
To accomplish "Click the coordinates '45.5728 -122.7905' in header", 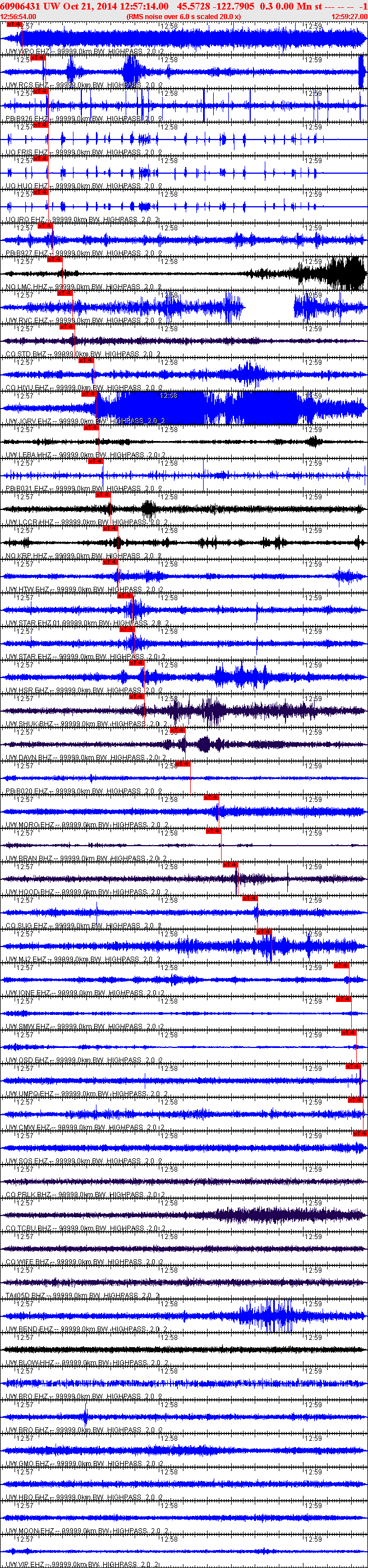I will click(x=215, y=6).
